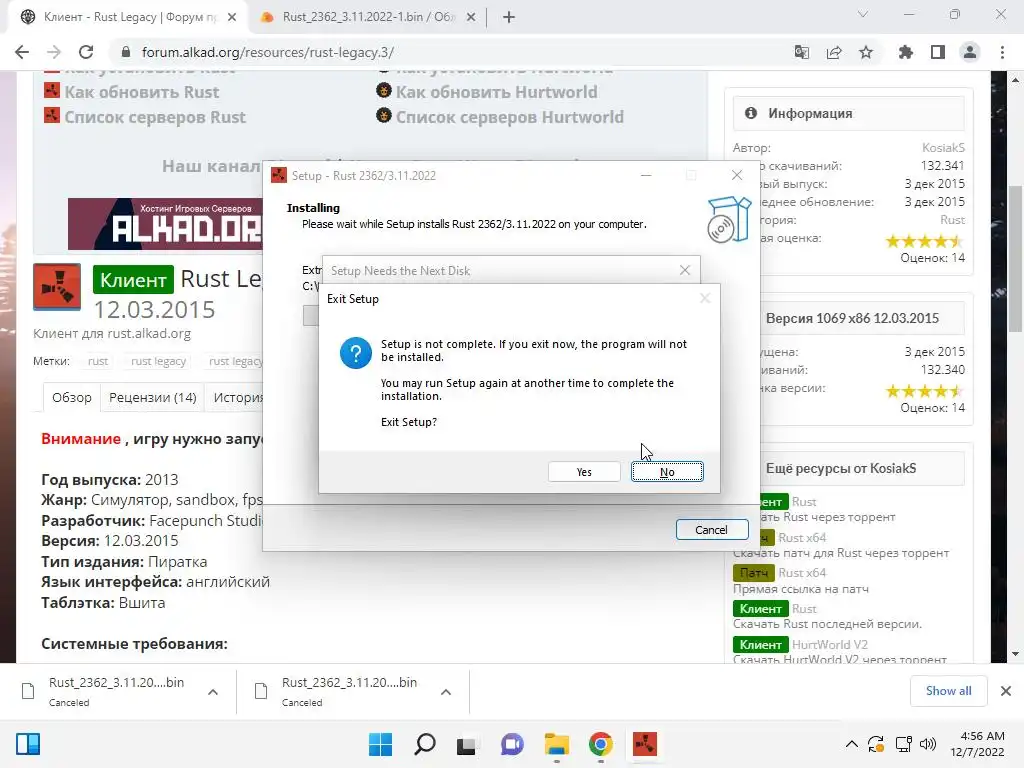
Task: Click author KosiakS in the info panel
Action: click(943, 148)
